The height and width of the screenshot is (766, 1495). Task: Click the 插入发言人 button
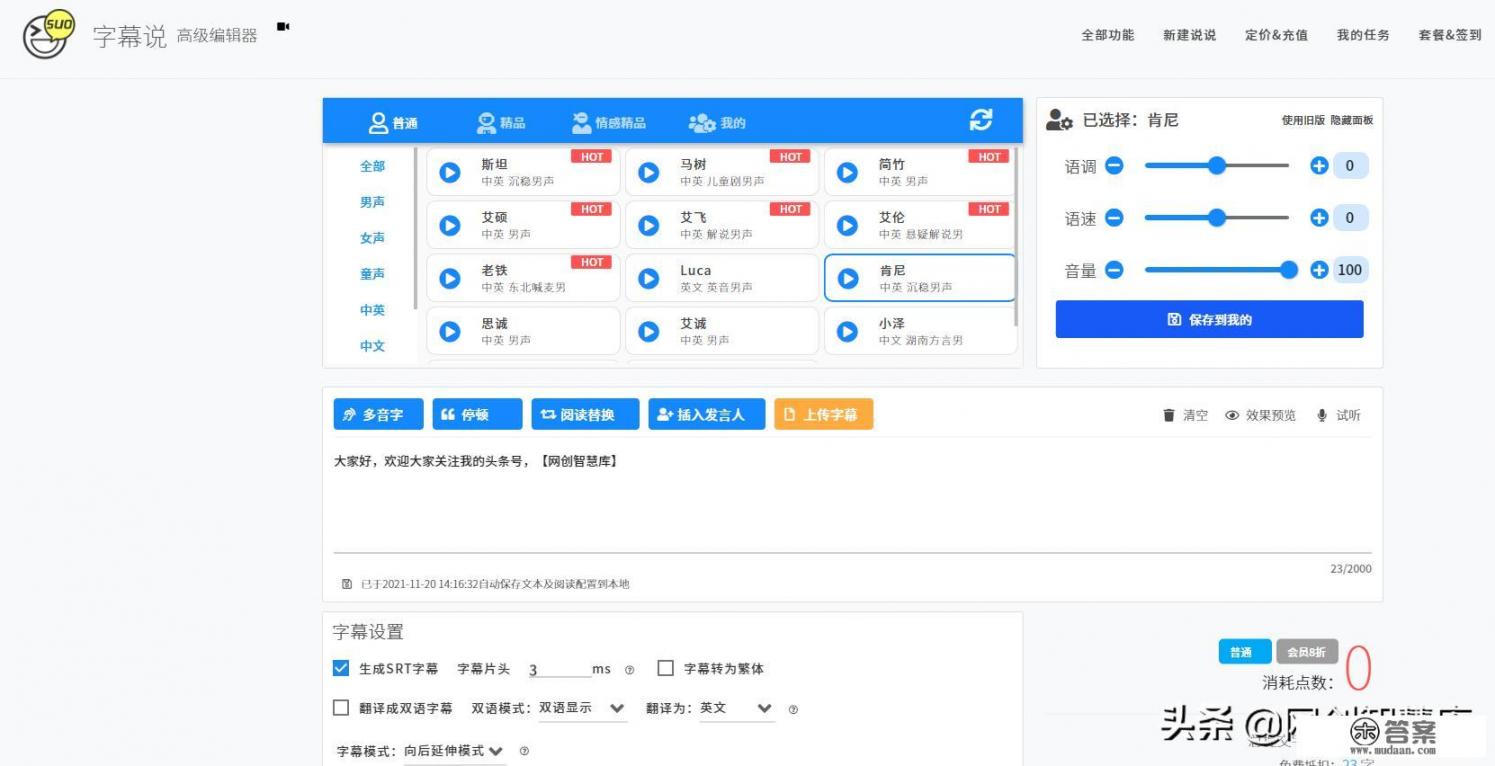(707, 414)
